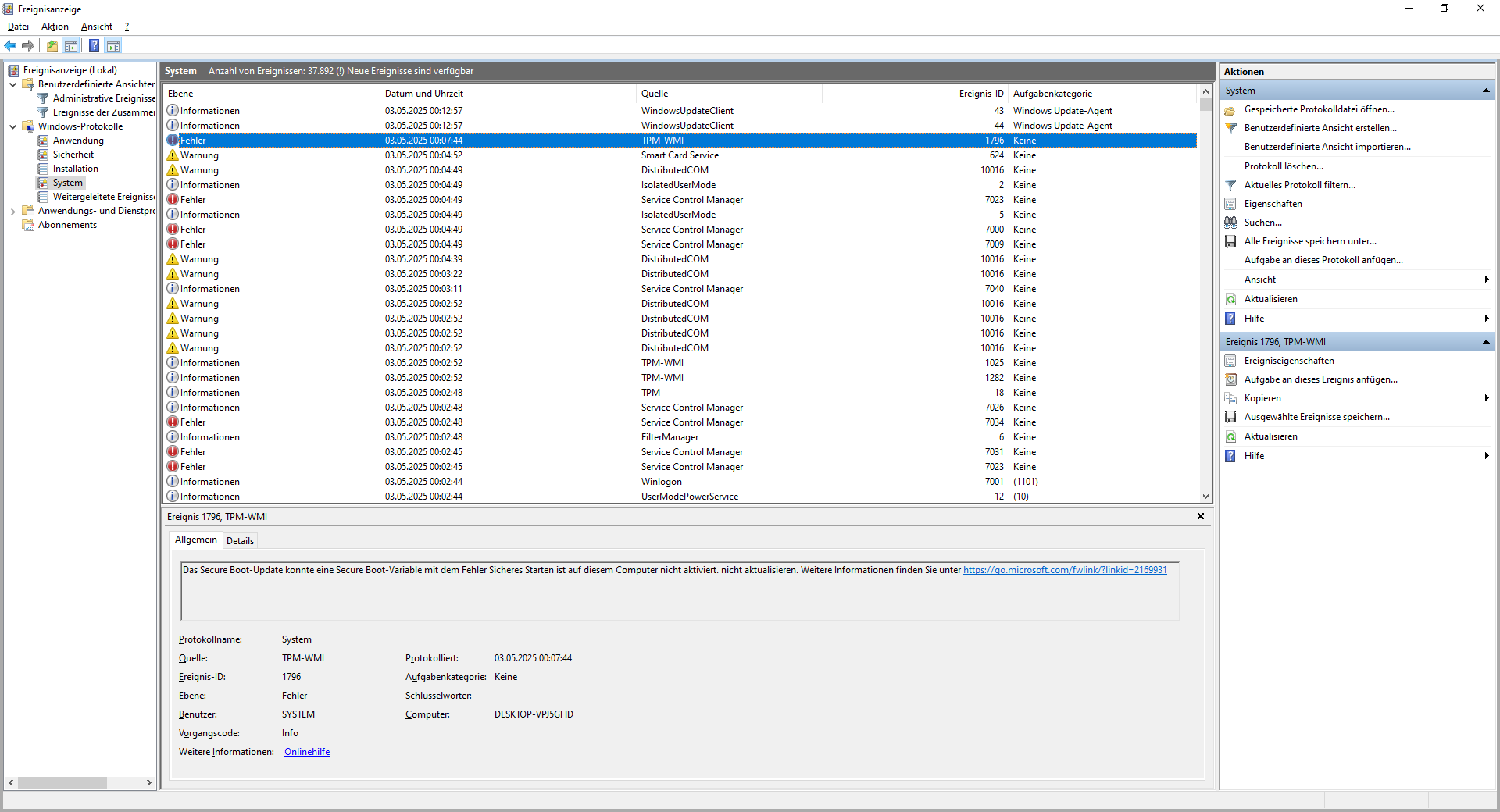Click the Event Viewer app icon in the title bar
The image size is (1500, 812).
click(9, 9)
